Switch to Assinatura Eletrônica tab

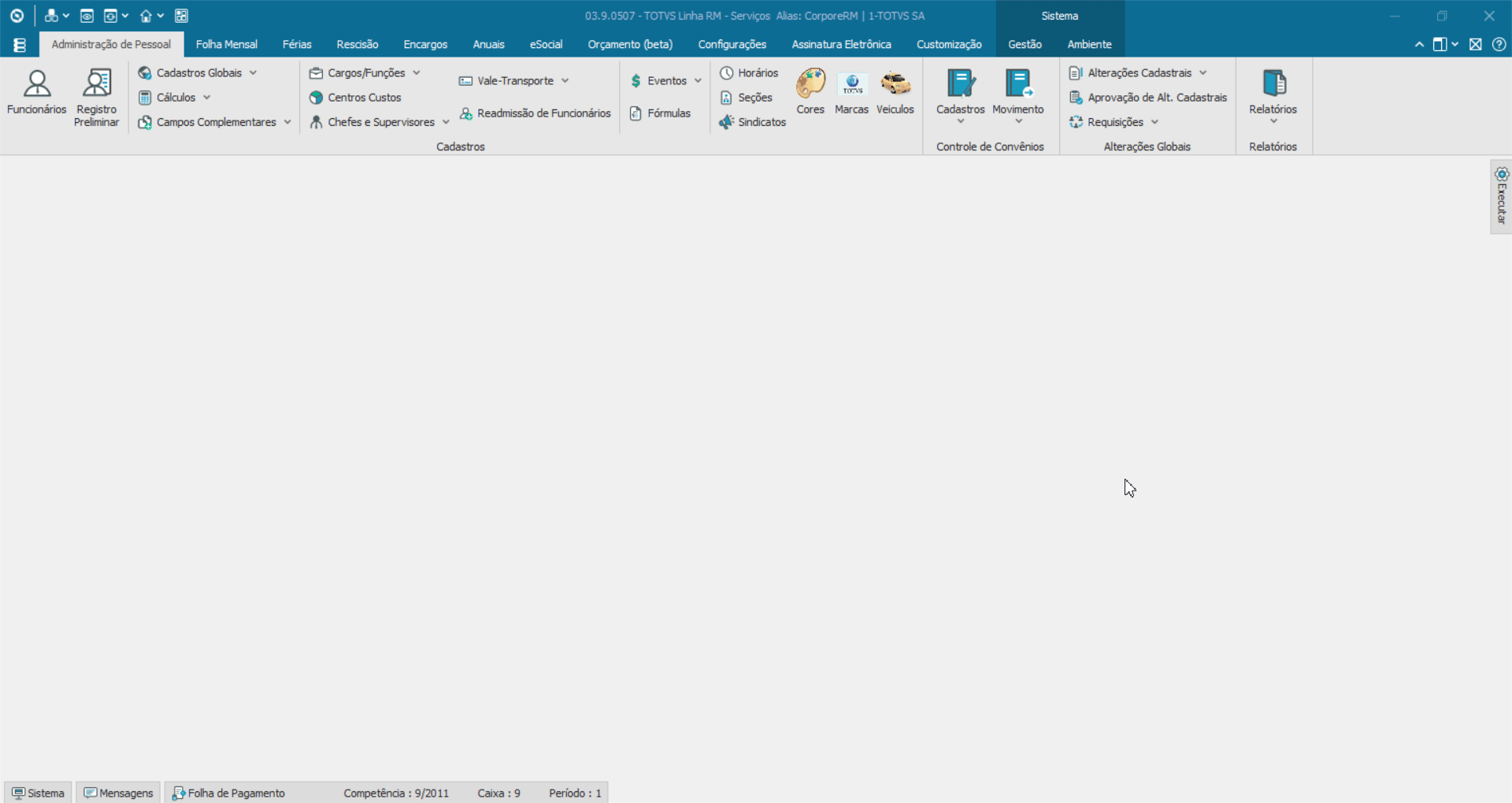[x=841, y=45]
